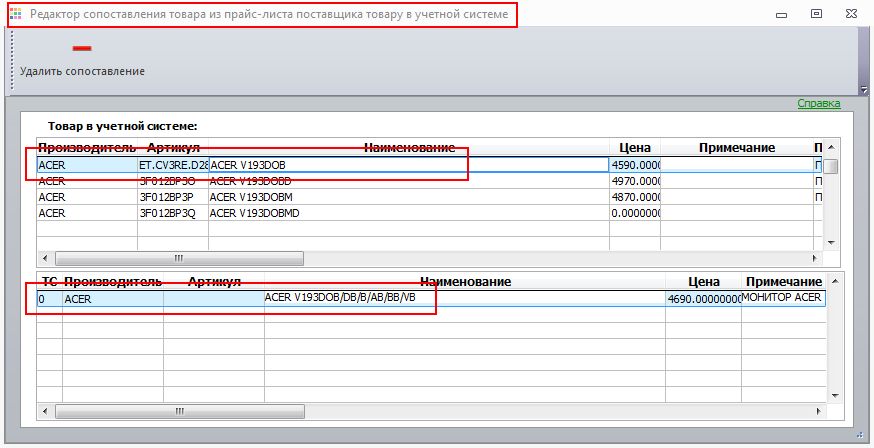This screenshot has width=874, height=448.
Task: Click Артикул header in upper table
Action: (173, 148)
